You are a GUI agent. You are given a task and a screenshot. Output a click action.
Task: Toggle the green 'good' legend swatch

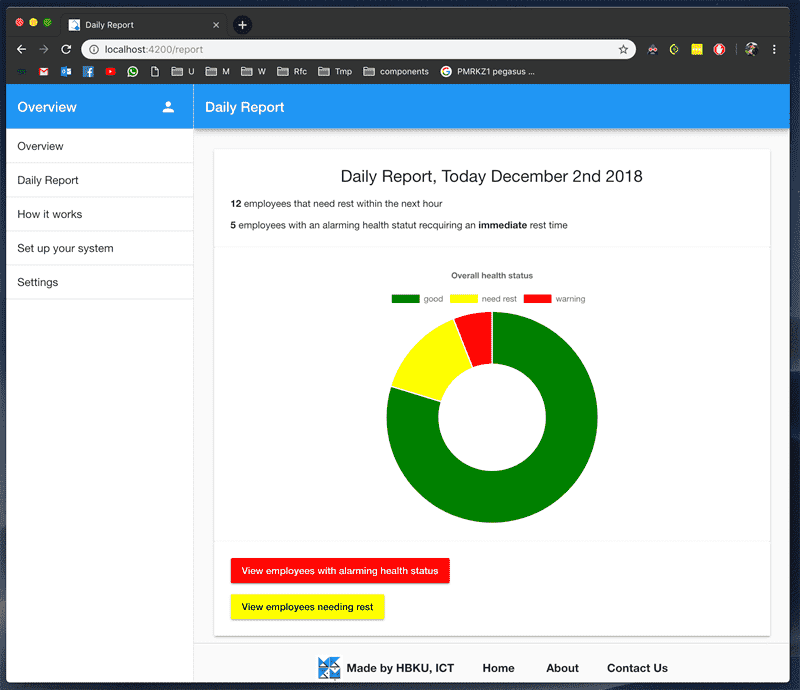(x=406, y=299)
